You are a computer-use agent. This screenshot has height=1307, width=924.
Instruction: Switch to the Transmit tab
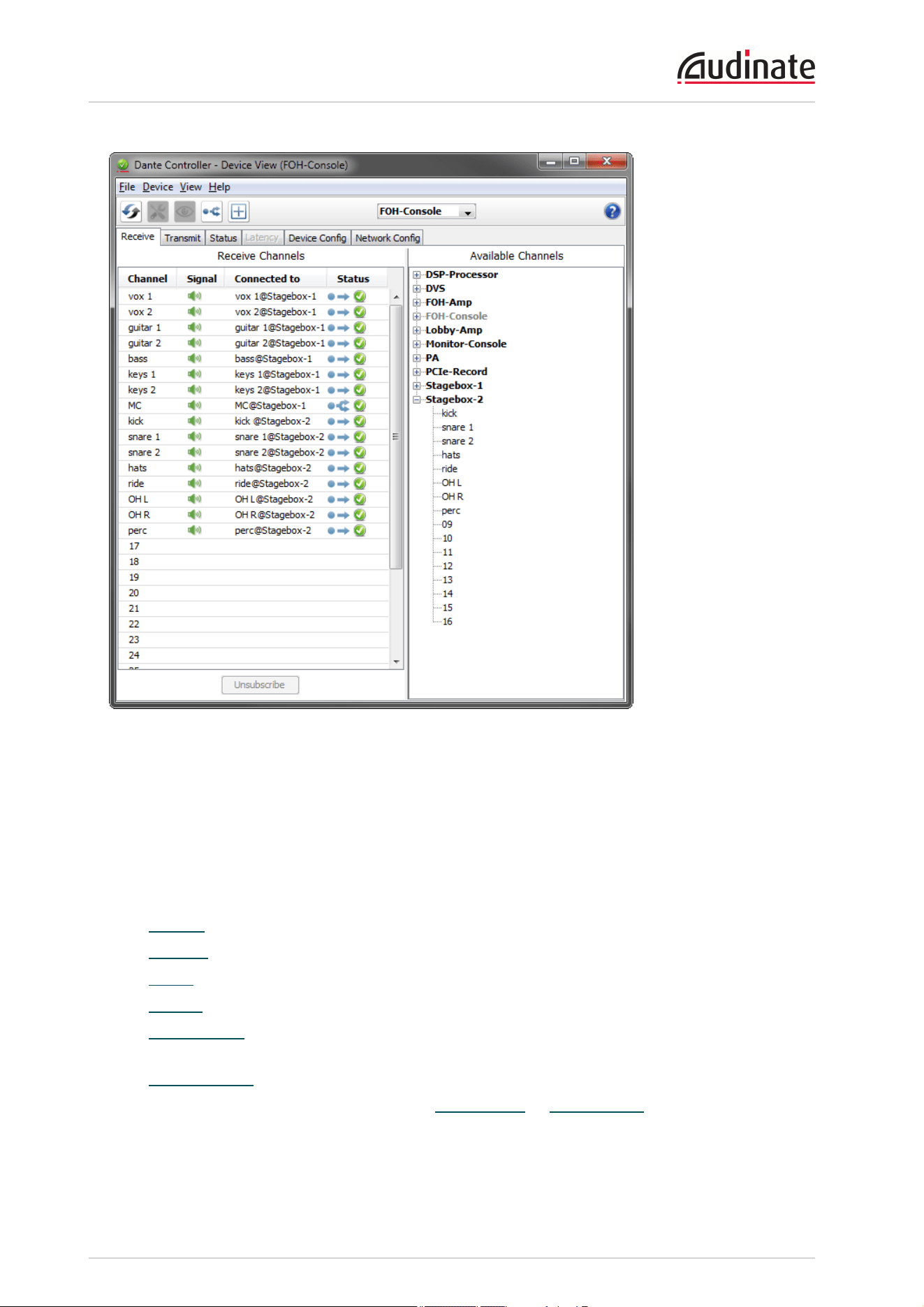click(182, 238)
